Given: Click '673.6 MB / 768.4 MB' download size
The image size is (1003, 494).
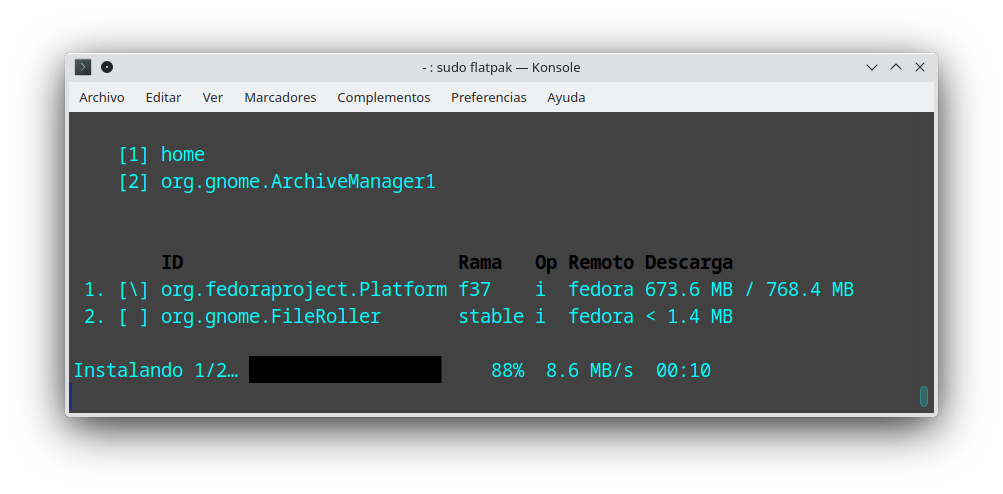Looking at the screenshot, I should (749, 290).
